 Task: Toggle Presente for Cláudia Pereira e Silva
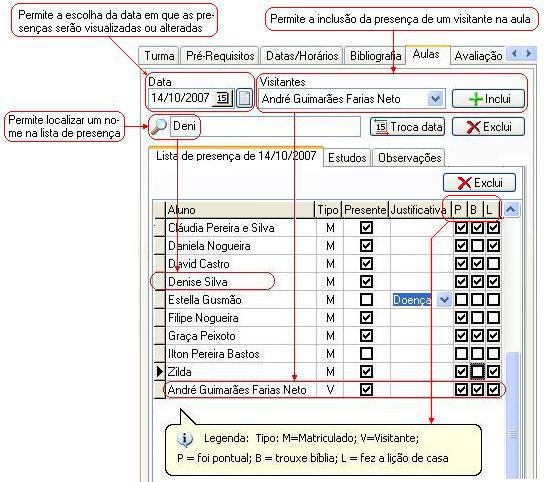click(366, 228)
